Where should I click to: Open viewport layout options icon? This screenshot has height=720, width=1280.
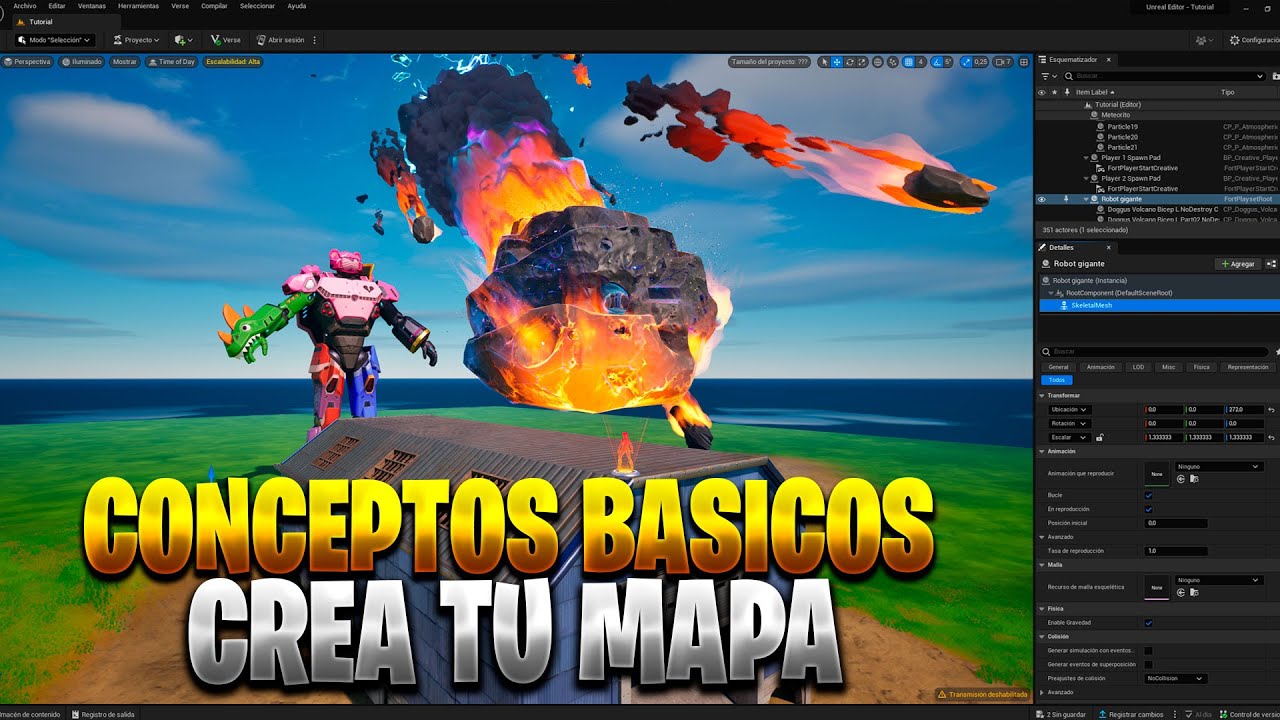[x=1023, y=62]
